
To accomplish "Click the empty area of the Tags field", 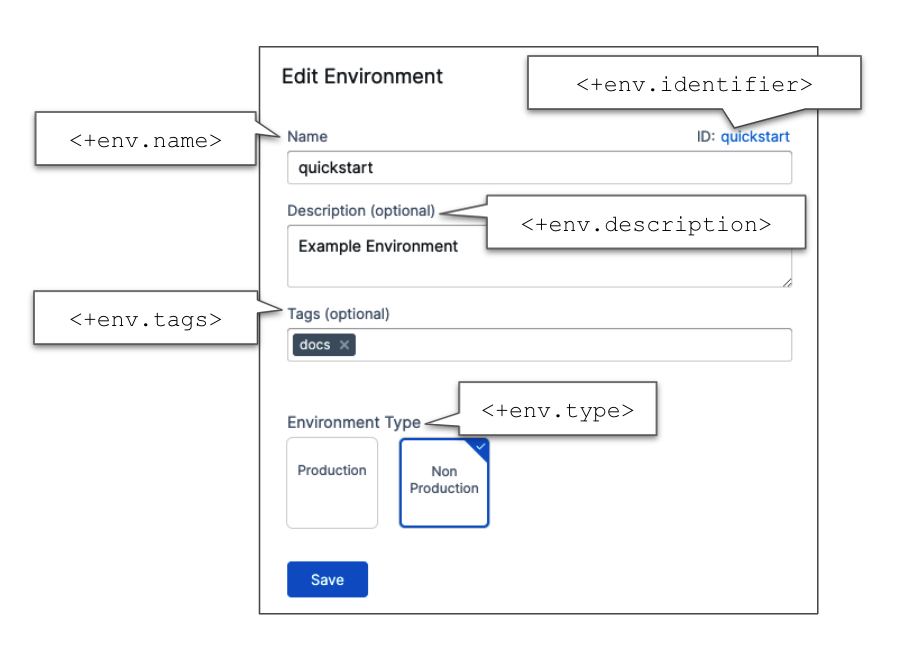I will coord(570,345).
